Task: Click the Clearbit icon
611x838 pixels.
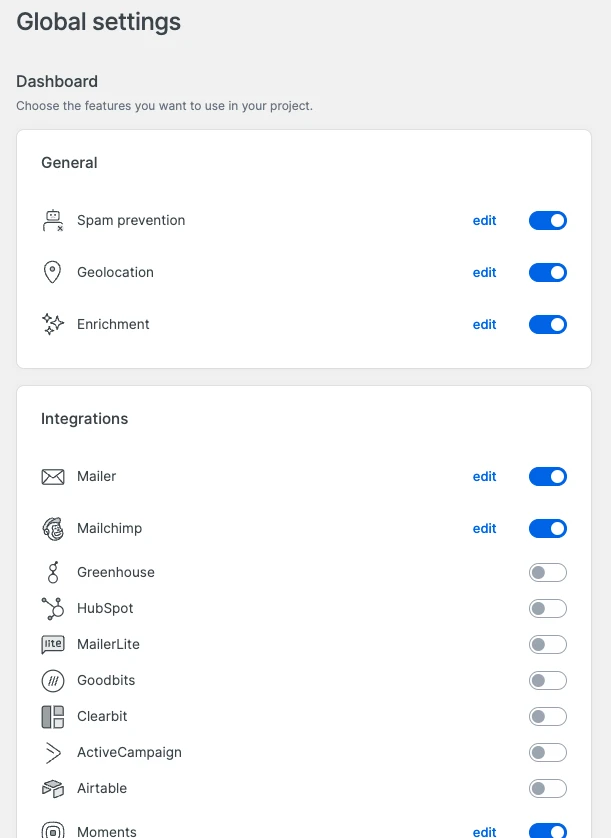Action: [53, 716]
